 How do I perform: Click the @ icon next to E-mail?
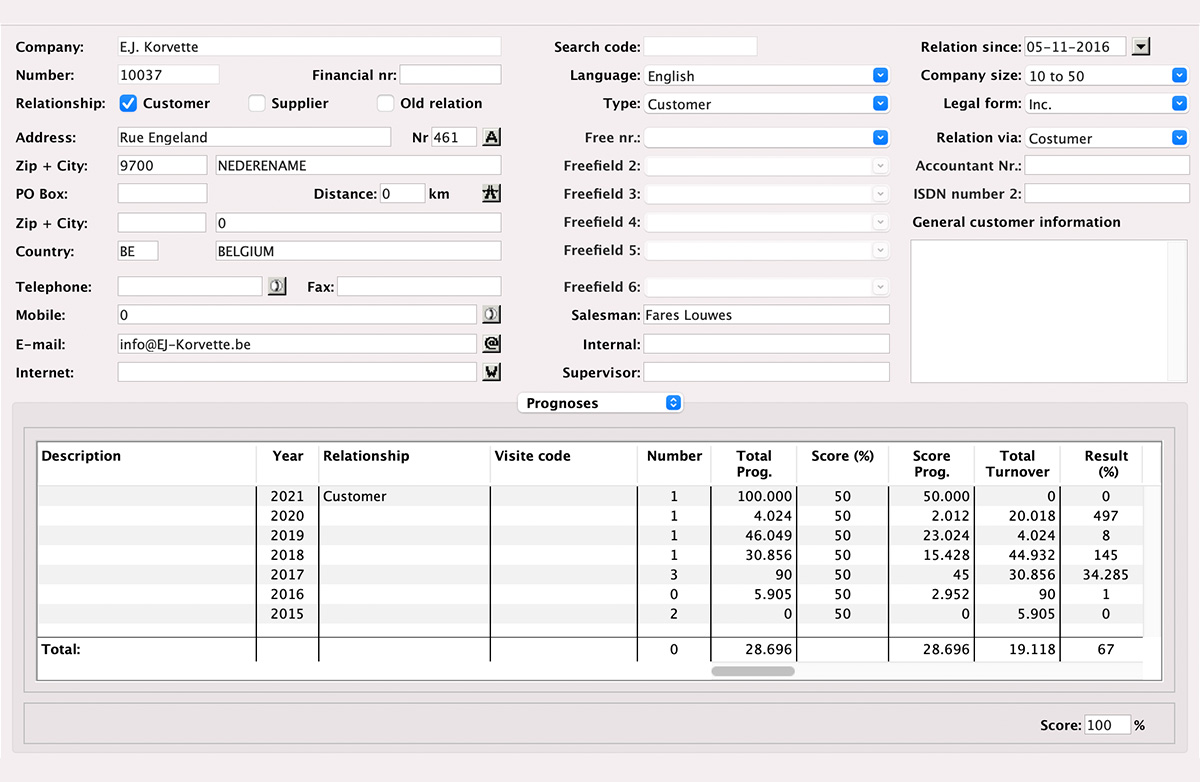coord(491,343)
